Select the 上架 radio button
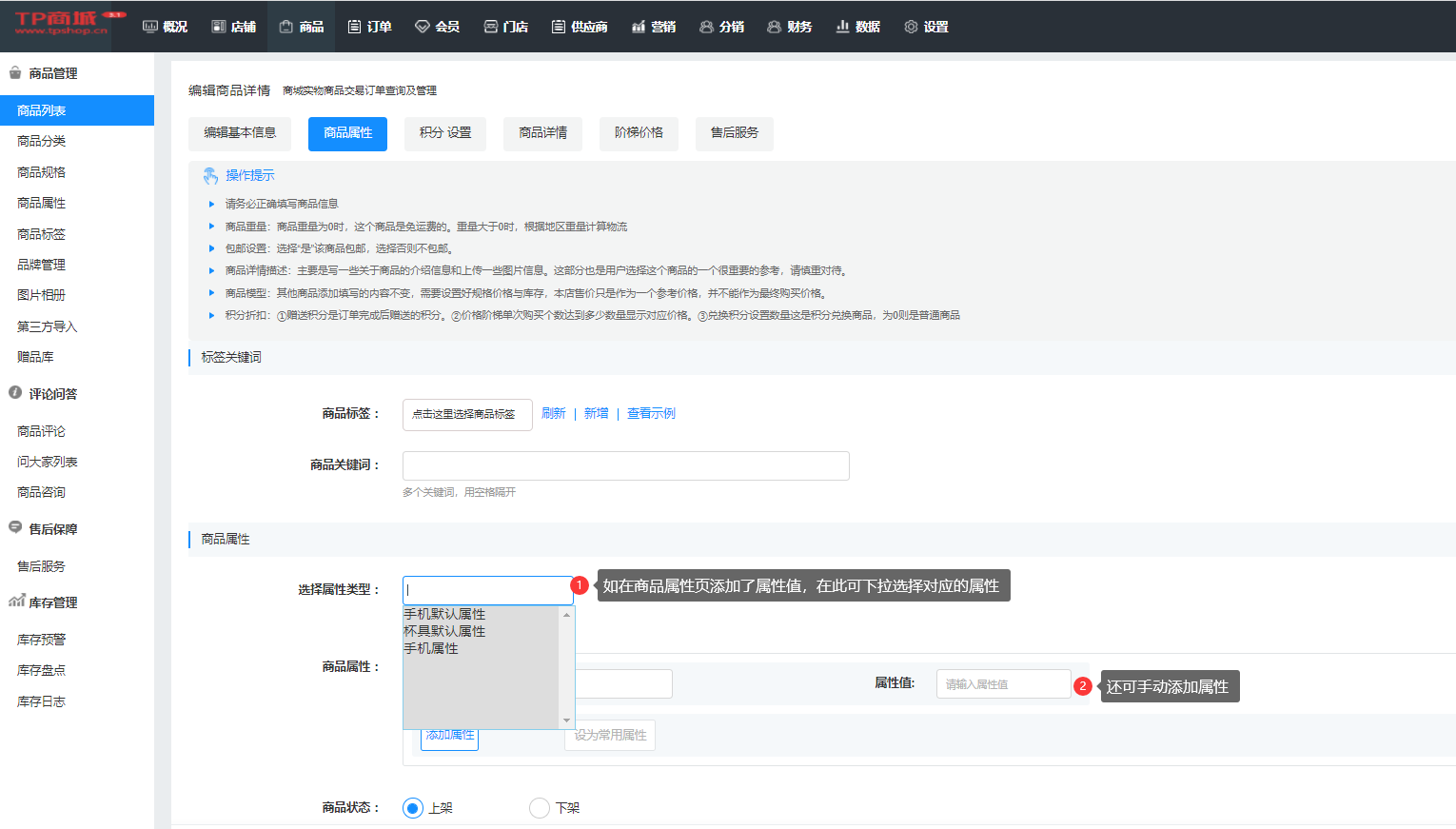This screenshot has width=1456, height=829. [x=413, y=808]
